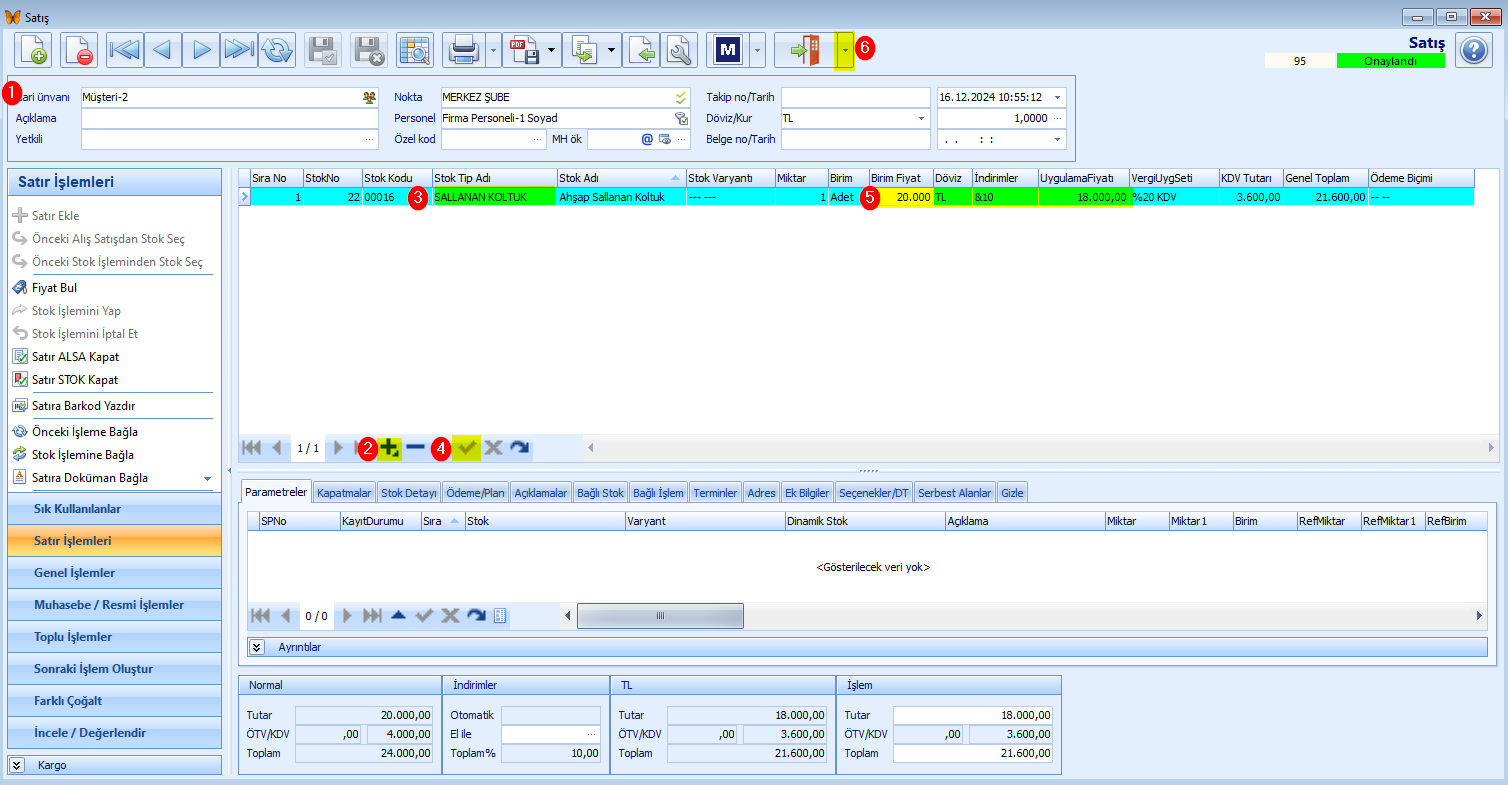Image resolution: width=1508 pixels, height=785 pixels.
Task: Click the up triangle icon in the lower grid navigator
Action: coord(398,616)
